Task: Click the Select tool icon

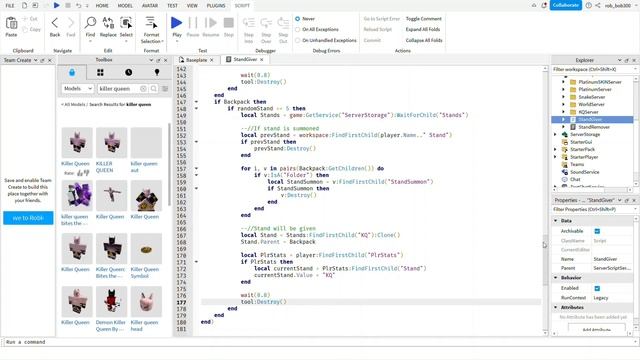Action: [x=126, y=23]
